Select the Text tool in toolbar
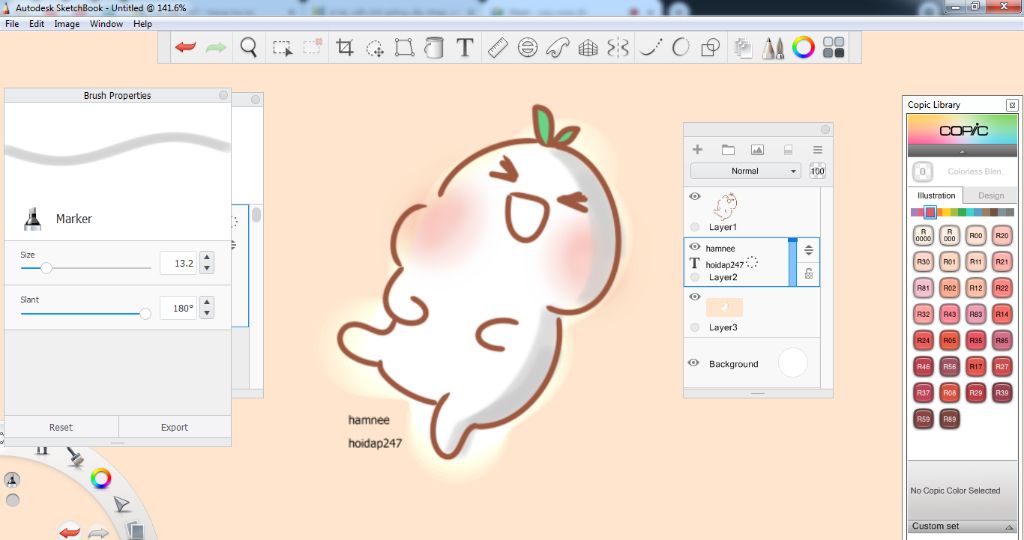The height and width of the screenshot is (540, 1024). pos(464,47)
